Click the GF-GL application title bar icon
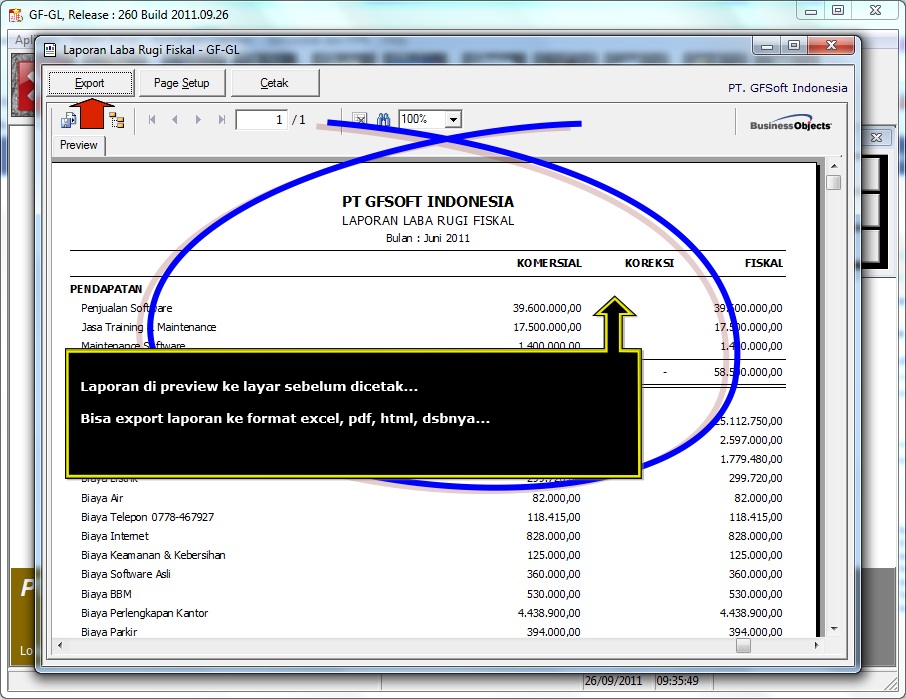The height and width of the screenshot is (699, 906). coord(16,14)
